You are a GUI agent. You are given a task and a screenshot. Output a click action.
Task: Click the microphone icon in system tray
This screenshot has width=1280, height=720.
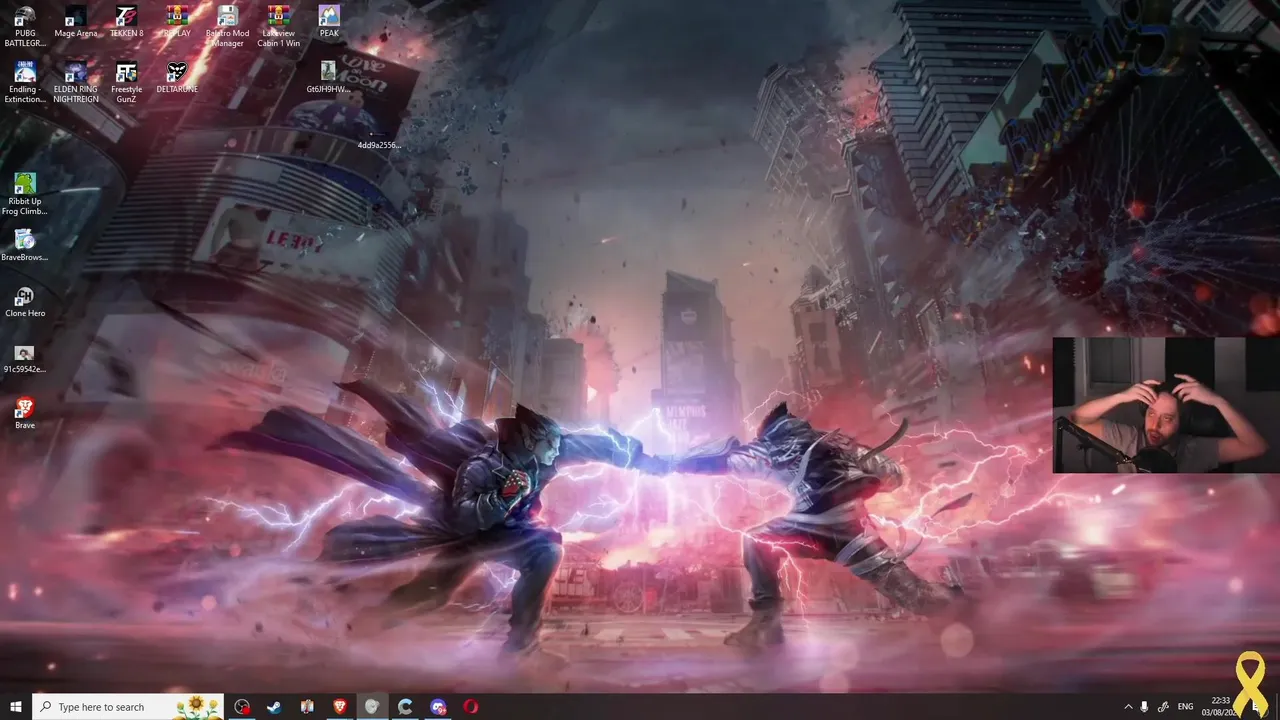pyautogui.click(x=1145, y=707)
